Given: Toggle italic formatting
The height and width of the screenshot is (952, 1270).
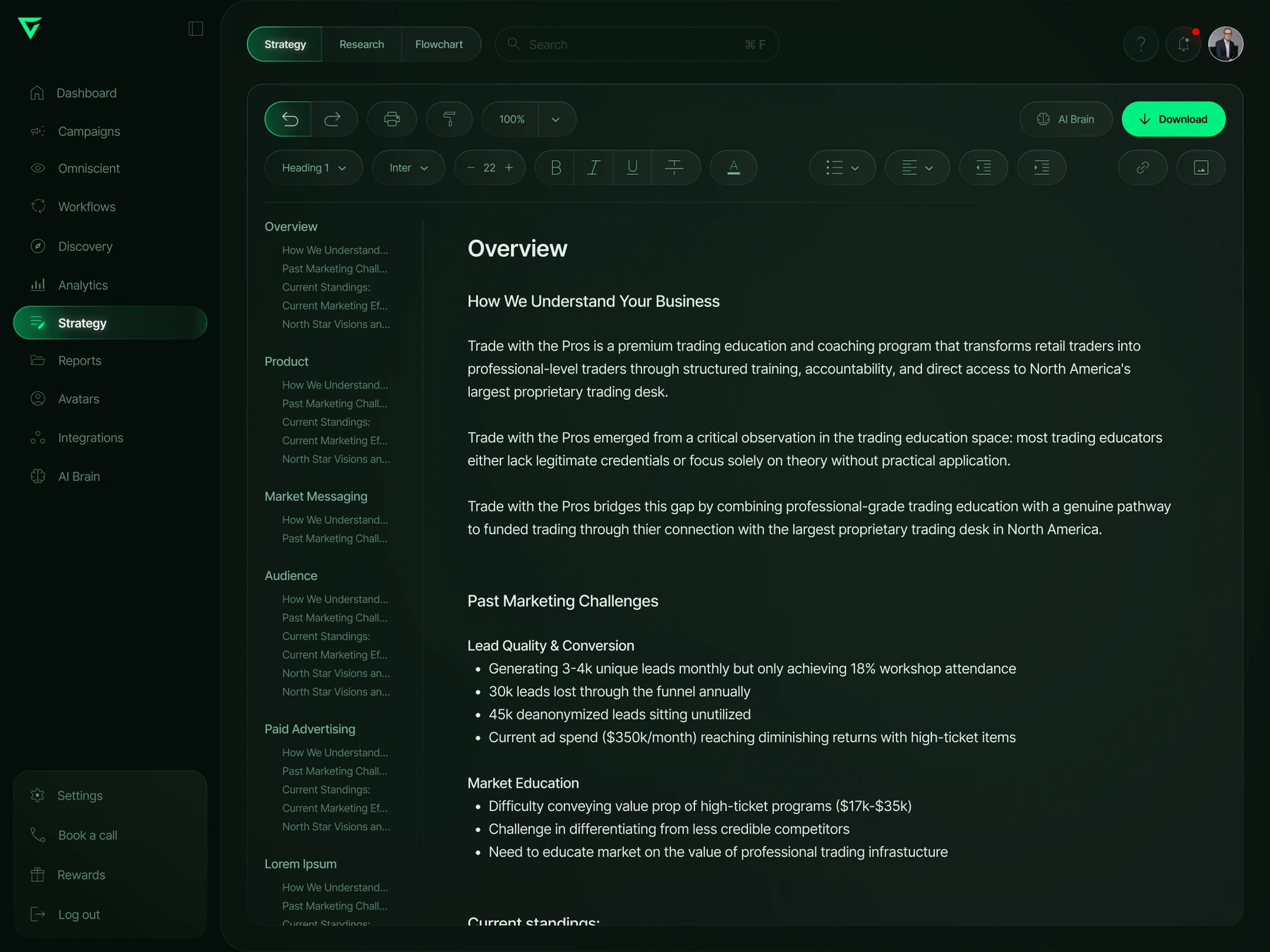Looking at the screenshot, I should (594, 168).
